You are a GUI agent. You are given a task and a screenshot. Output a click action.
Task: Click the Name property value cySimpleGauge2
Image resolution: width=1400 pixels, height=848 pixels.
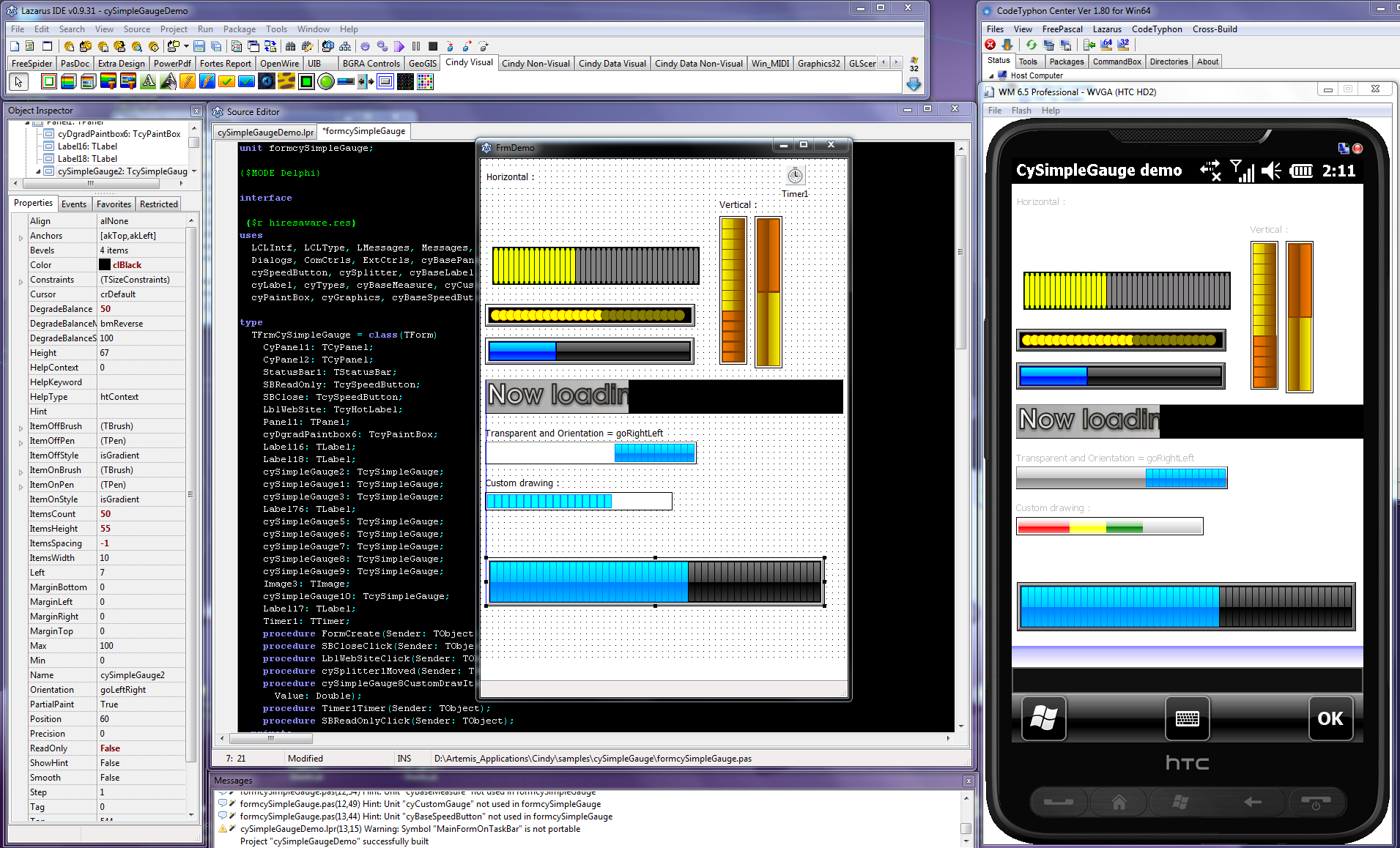tap(141, 675)
